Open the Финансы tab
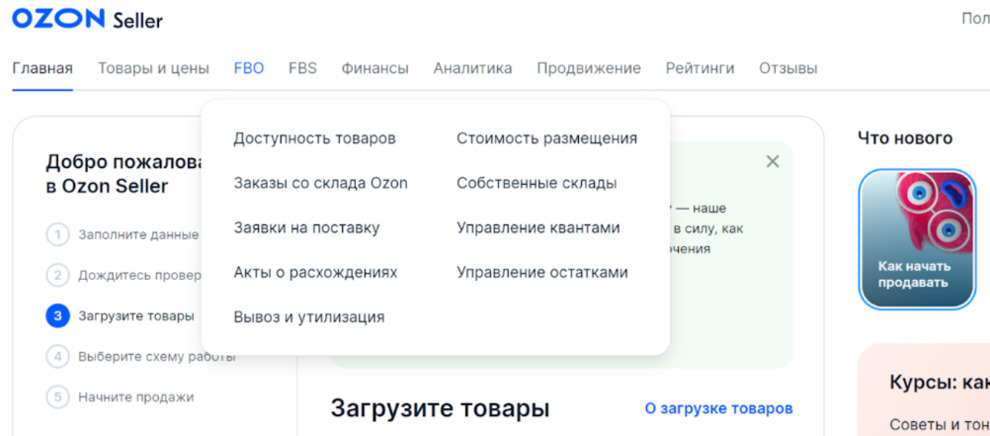This screenshot has height=436, width=990. pyautogui.click(x=375, y=68)
